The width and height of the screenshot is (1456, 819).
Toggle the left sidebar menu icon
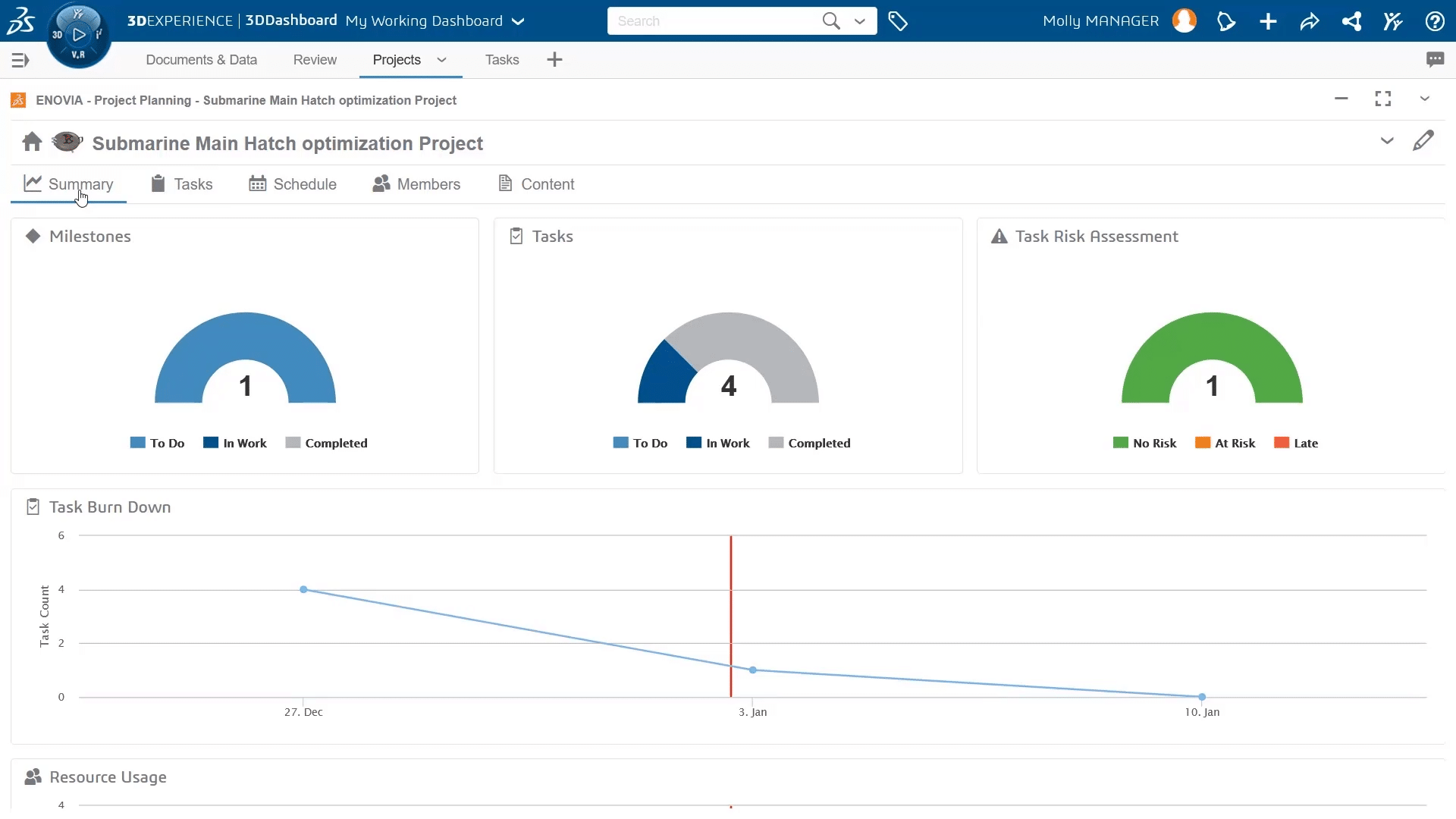click(20, 60)
